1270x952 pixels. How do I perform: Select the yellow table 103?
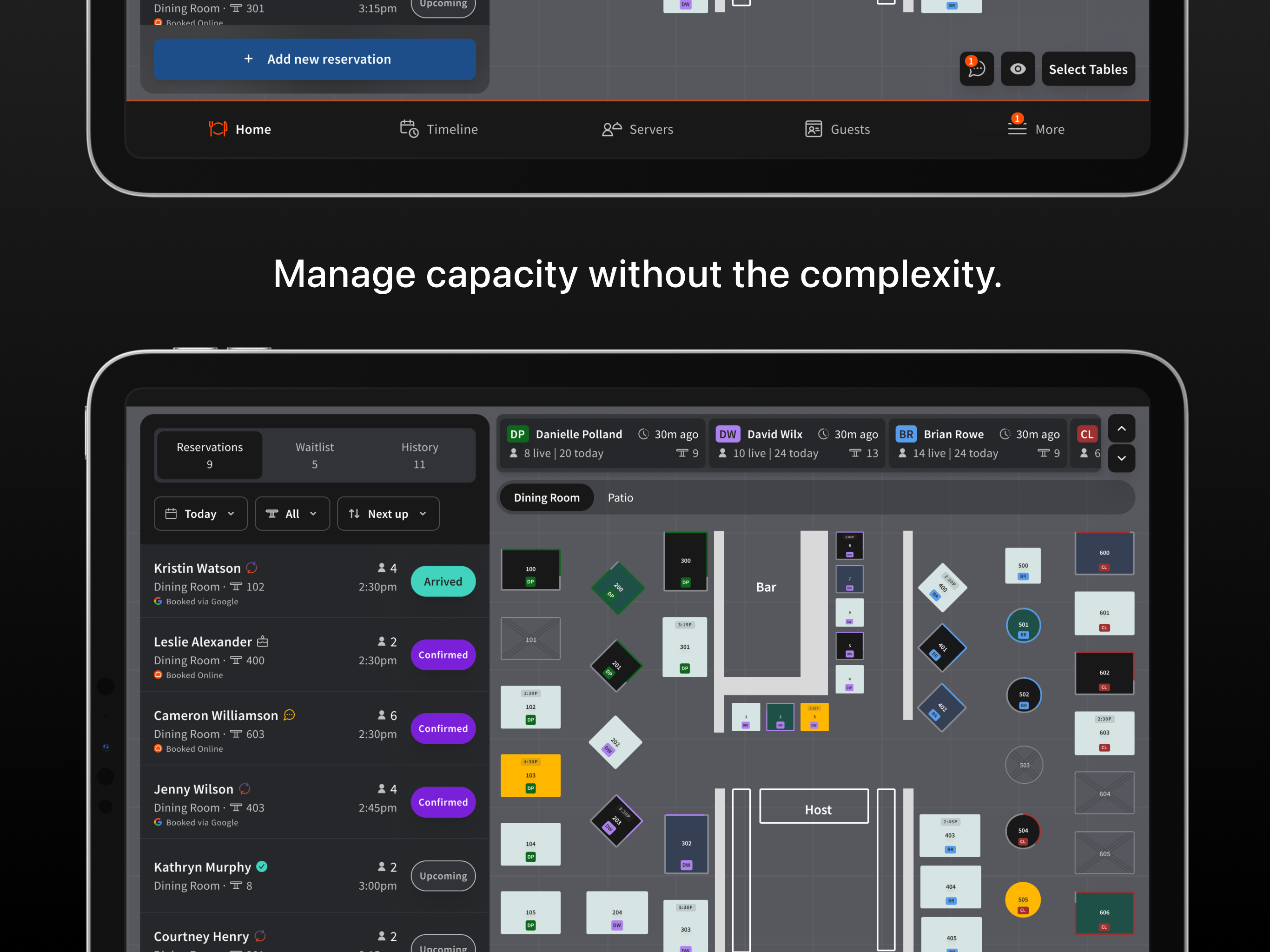(x=530, y=775)
